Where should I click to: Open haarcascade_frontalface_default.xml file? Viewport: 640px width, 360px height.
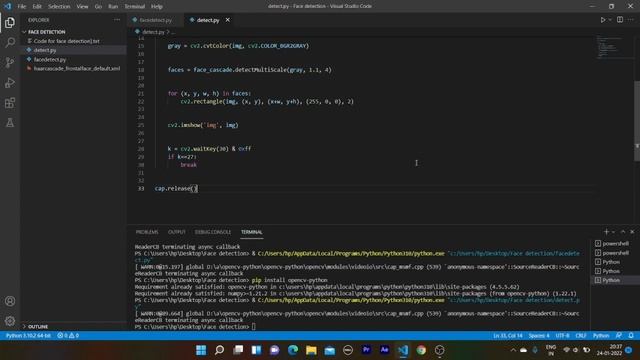[74, 69]
